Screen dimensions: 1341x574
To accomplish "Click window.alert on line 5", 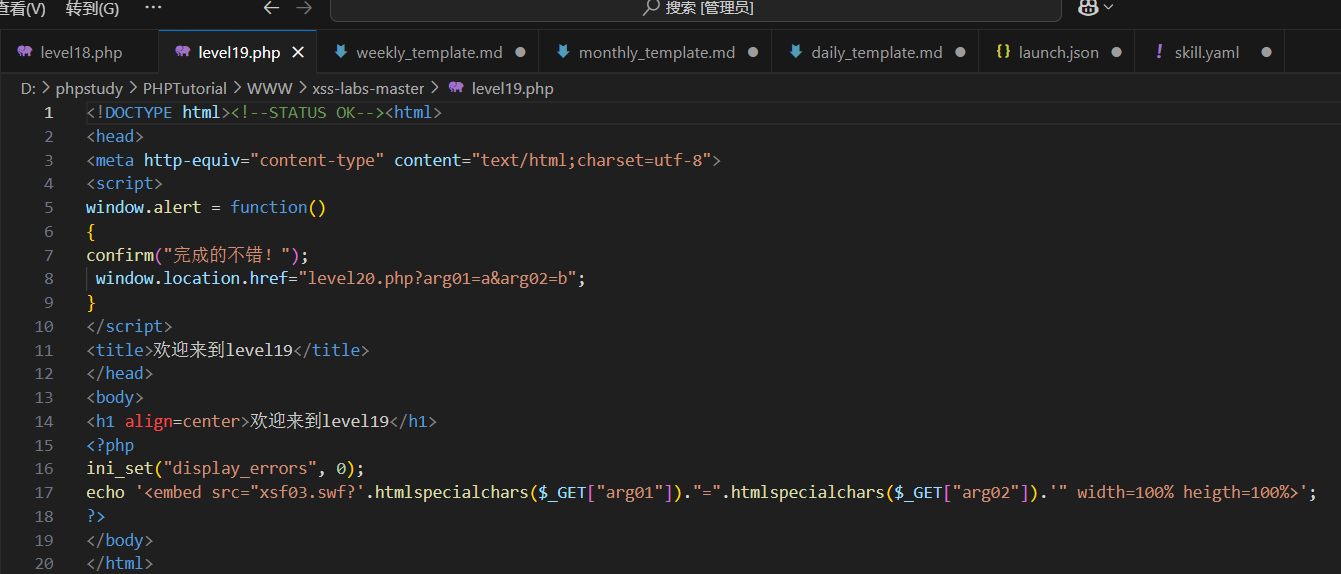I will pyautogui.click(x=143, y=207).
